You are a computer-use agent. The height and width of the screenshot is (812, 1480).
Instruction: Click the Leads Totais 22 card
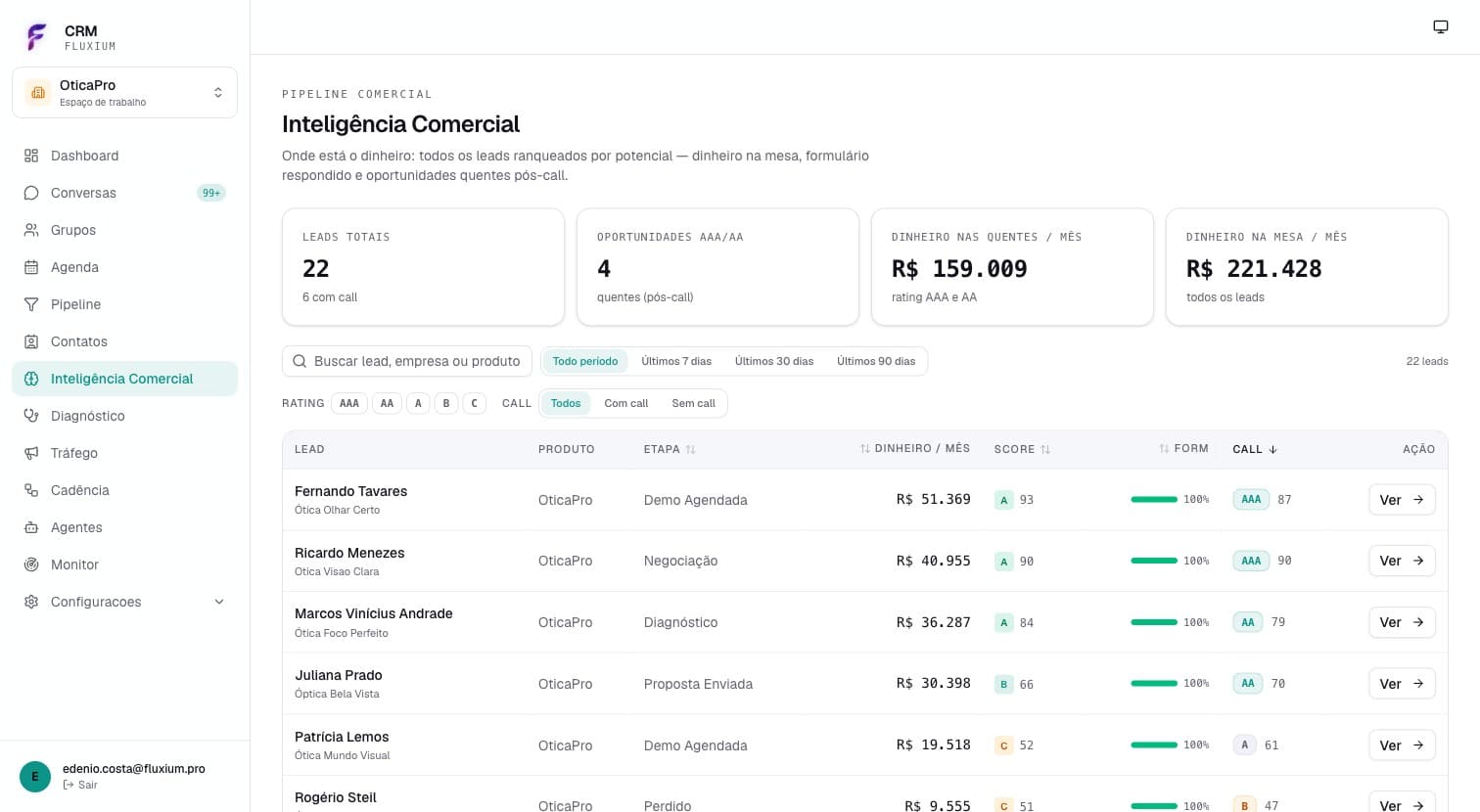click(x=423, y=266)
